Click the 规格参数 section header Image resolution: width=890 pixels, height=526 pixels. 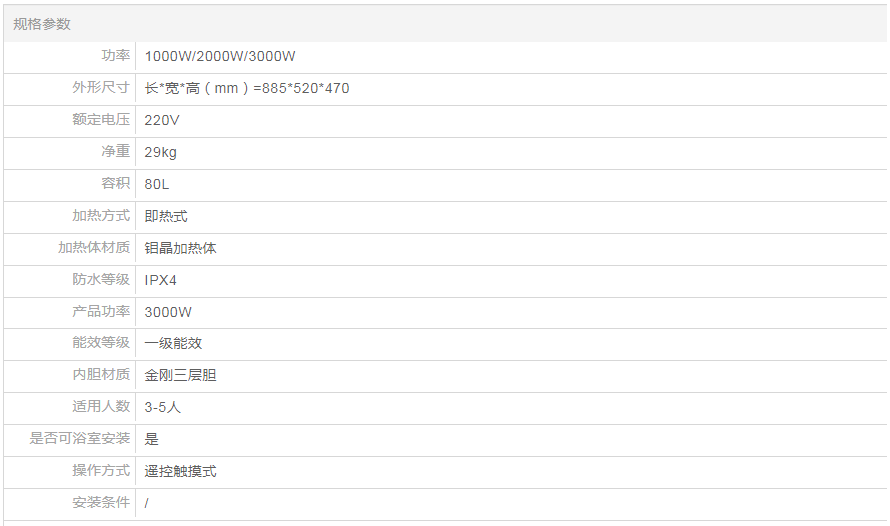click(x=42, y=24)
